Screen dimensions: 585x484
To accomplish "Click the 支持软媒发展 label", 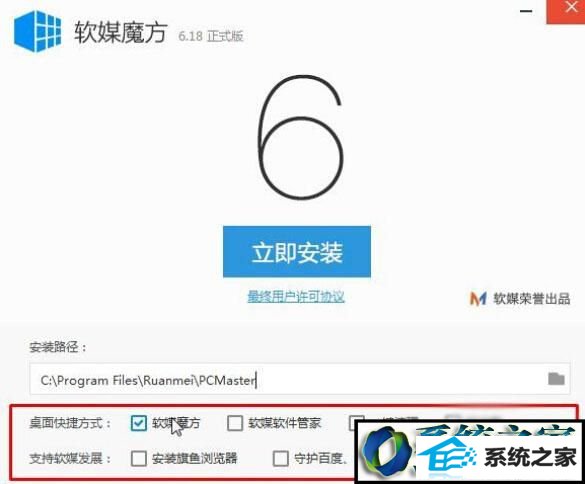I will (x=71, y=458).
